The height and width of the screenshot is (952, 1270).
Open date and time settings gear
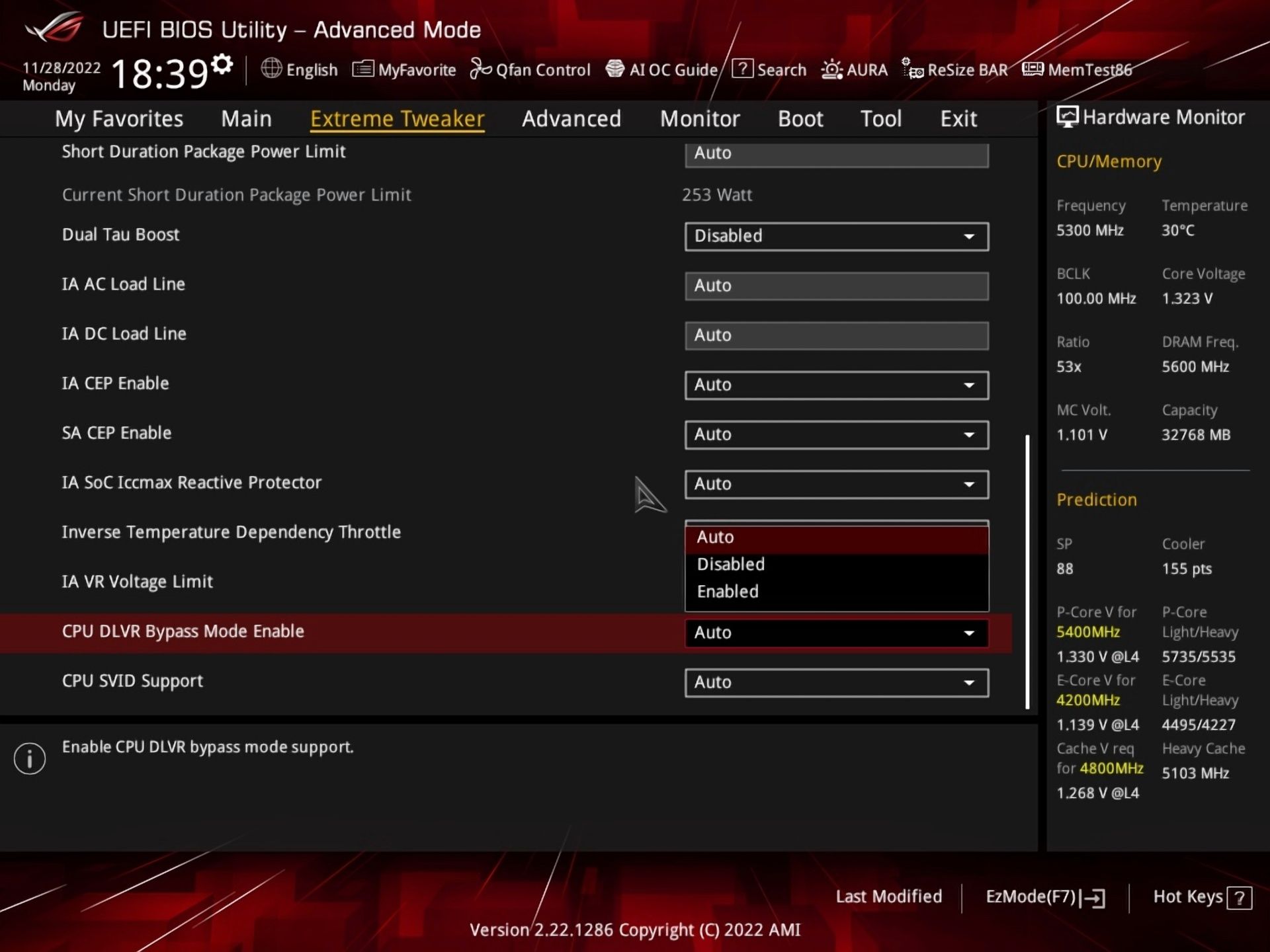click(x=222, y=65)
